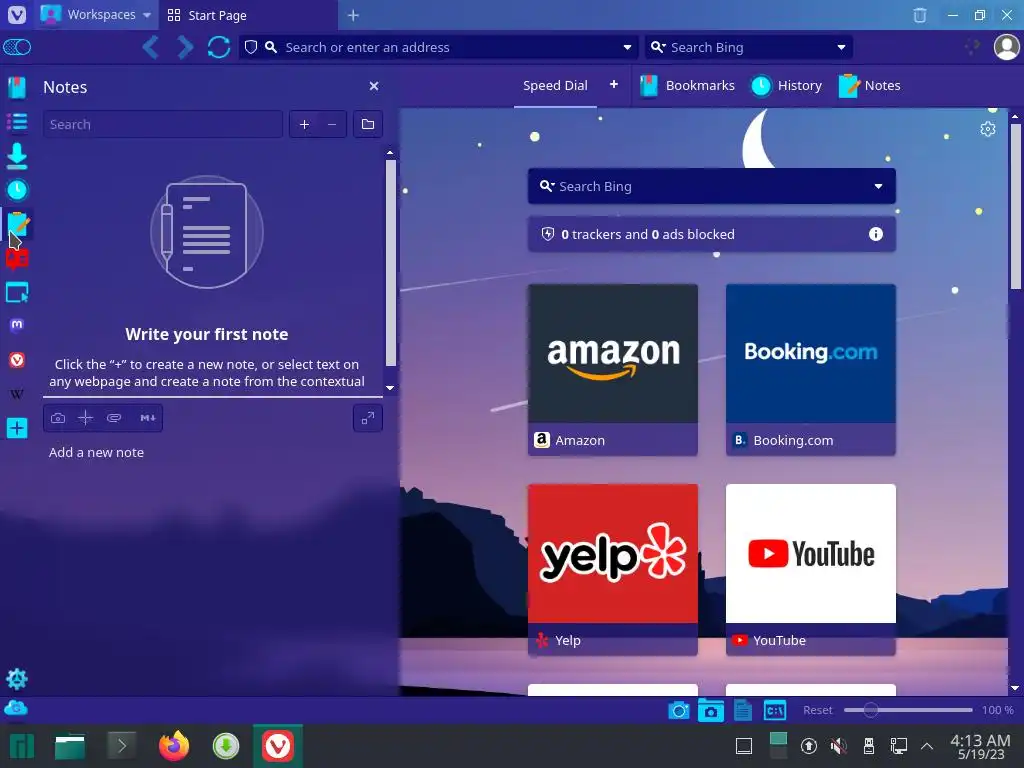The image size is (1024, 768).
Task: Create a new note with plus
Action: (304, 124)
